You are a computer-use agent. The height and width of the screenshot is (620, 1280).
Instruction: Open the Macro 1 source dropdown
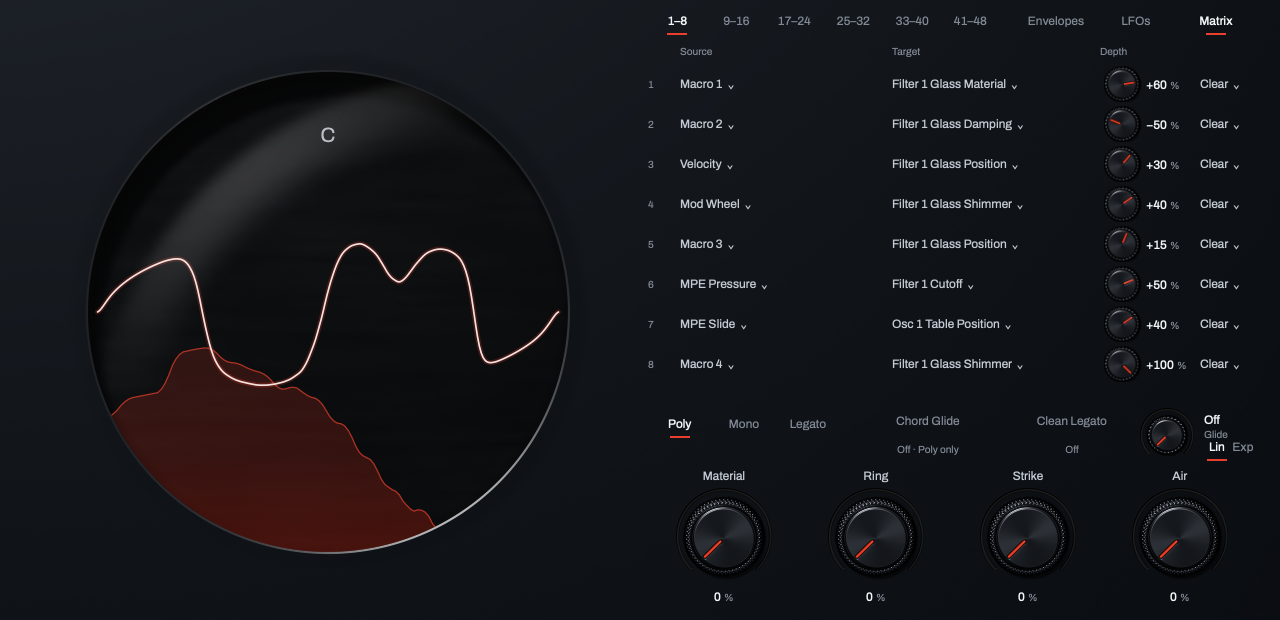pos(707,85)
